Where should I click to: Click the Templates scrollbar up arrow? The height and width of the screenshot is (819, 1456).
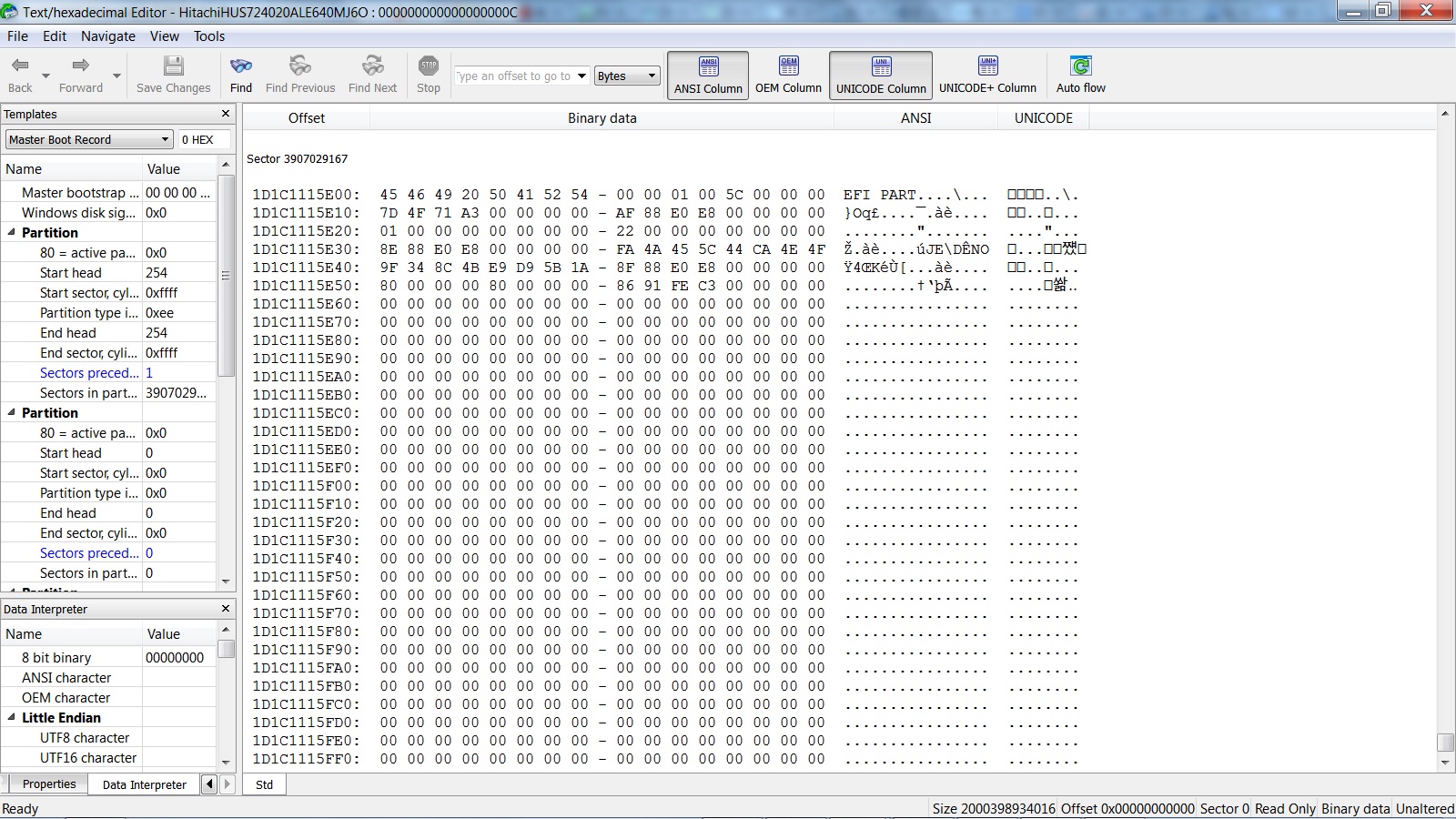[226, 166]
